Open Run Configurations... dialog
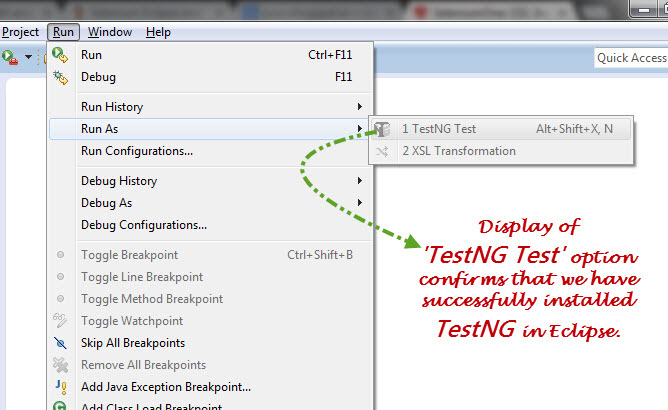Image resolution: width=668 pixels, height=410 pixels. [x=211, y=151]
